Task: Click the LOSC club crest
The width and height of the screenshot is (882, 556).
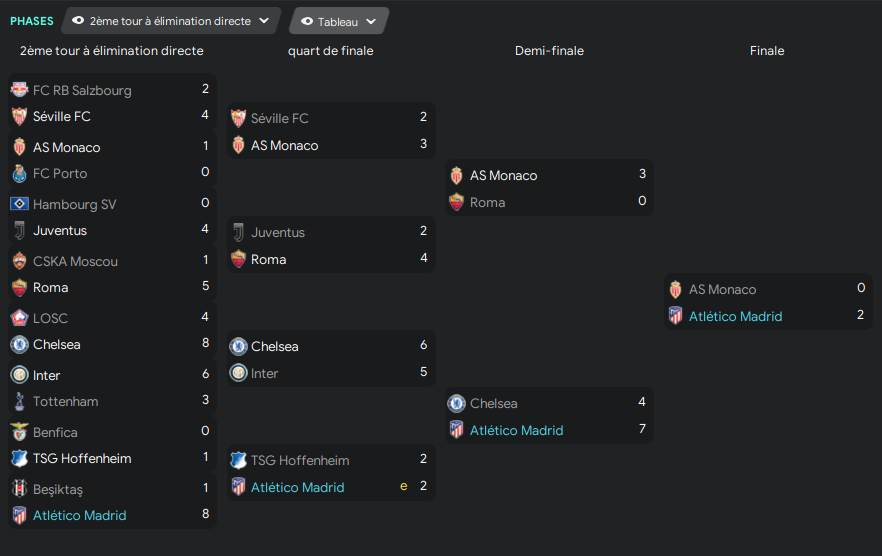Action: click(18, 318)
